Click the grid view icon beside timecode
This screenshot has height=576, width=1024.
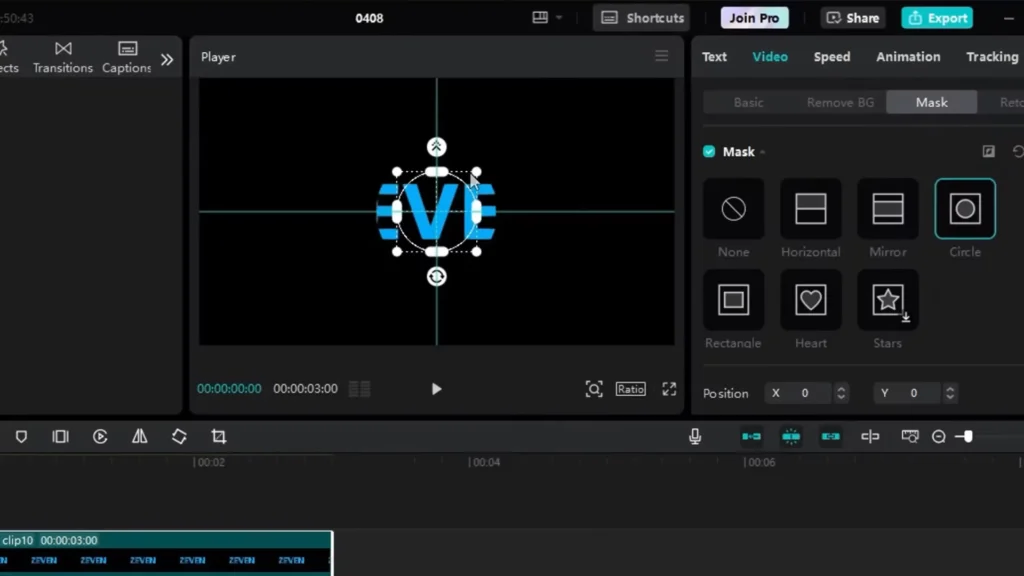(x=359, y=389)
